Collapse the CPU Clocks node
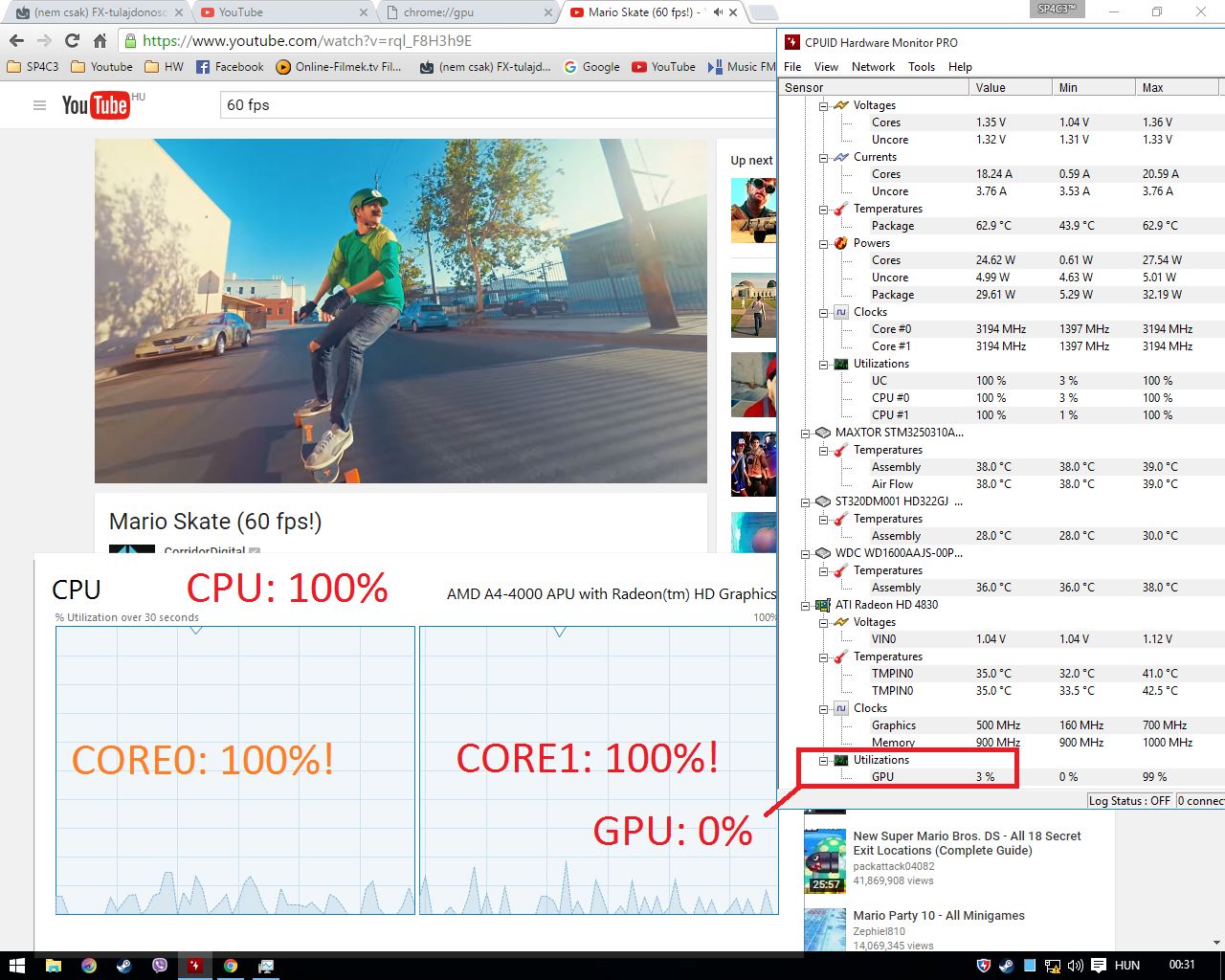 [823, 312]
